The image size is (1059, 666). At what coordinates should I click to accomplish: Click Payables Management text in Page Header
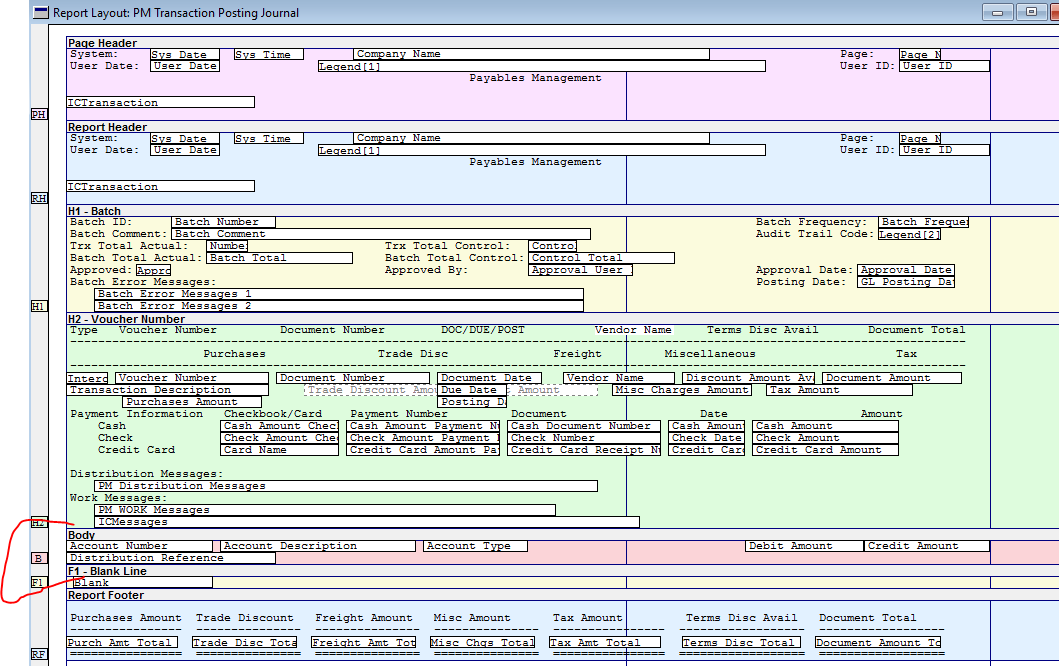[536, 78]
